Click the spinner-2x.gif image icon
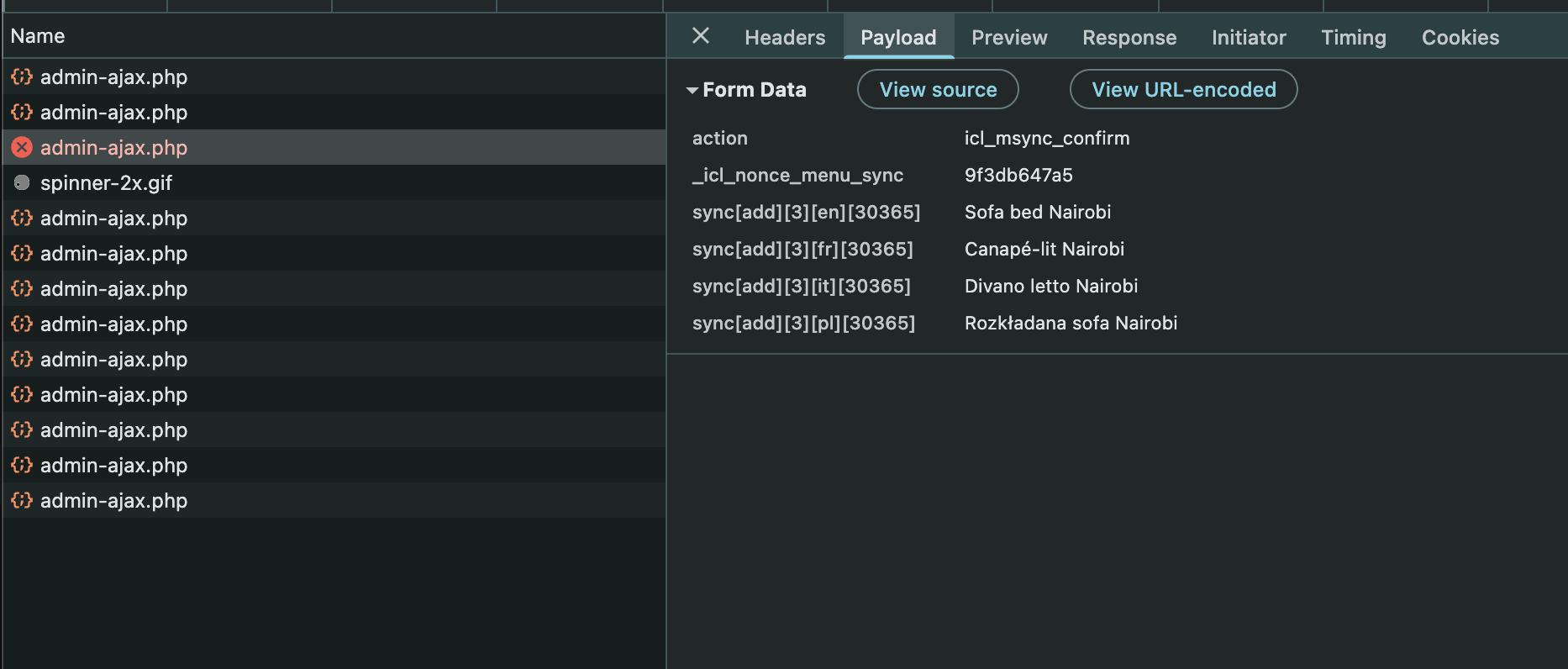 tap(22, 183)
